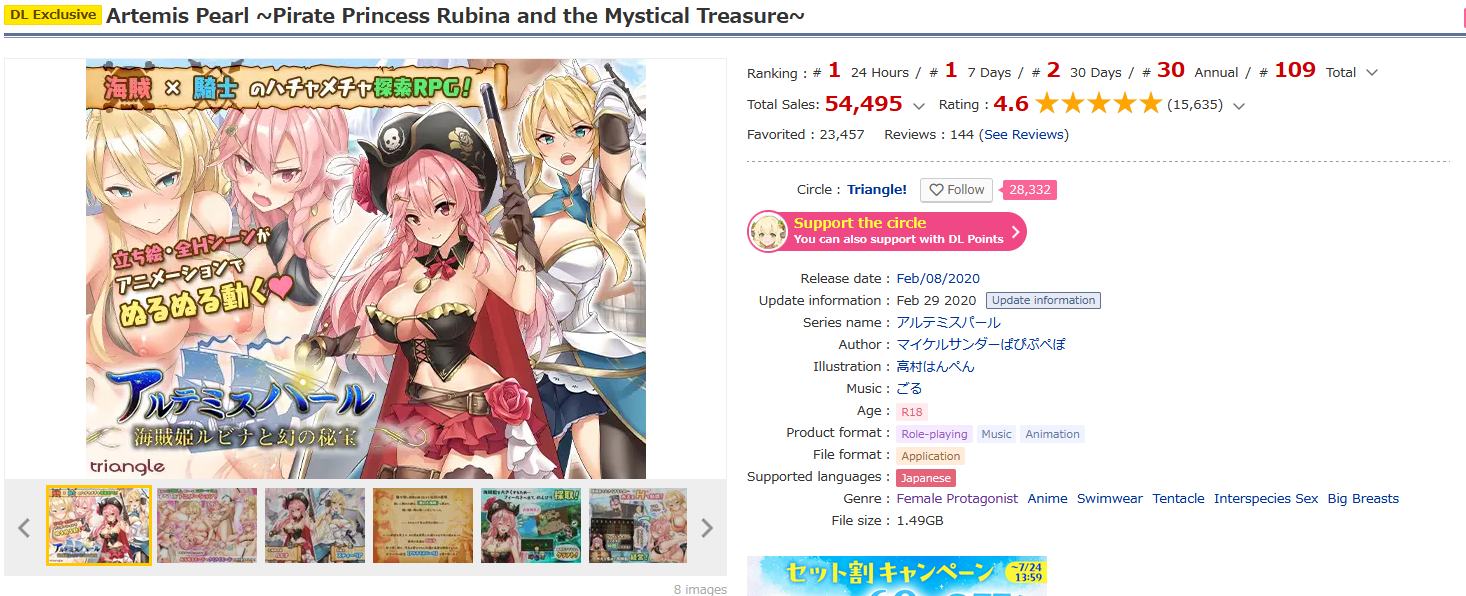The image size is (1466, 596).
Task: Click the heart Follow button
Action: pos(956,190)
